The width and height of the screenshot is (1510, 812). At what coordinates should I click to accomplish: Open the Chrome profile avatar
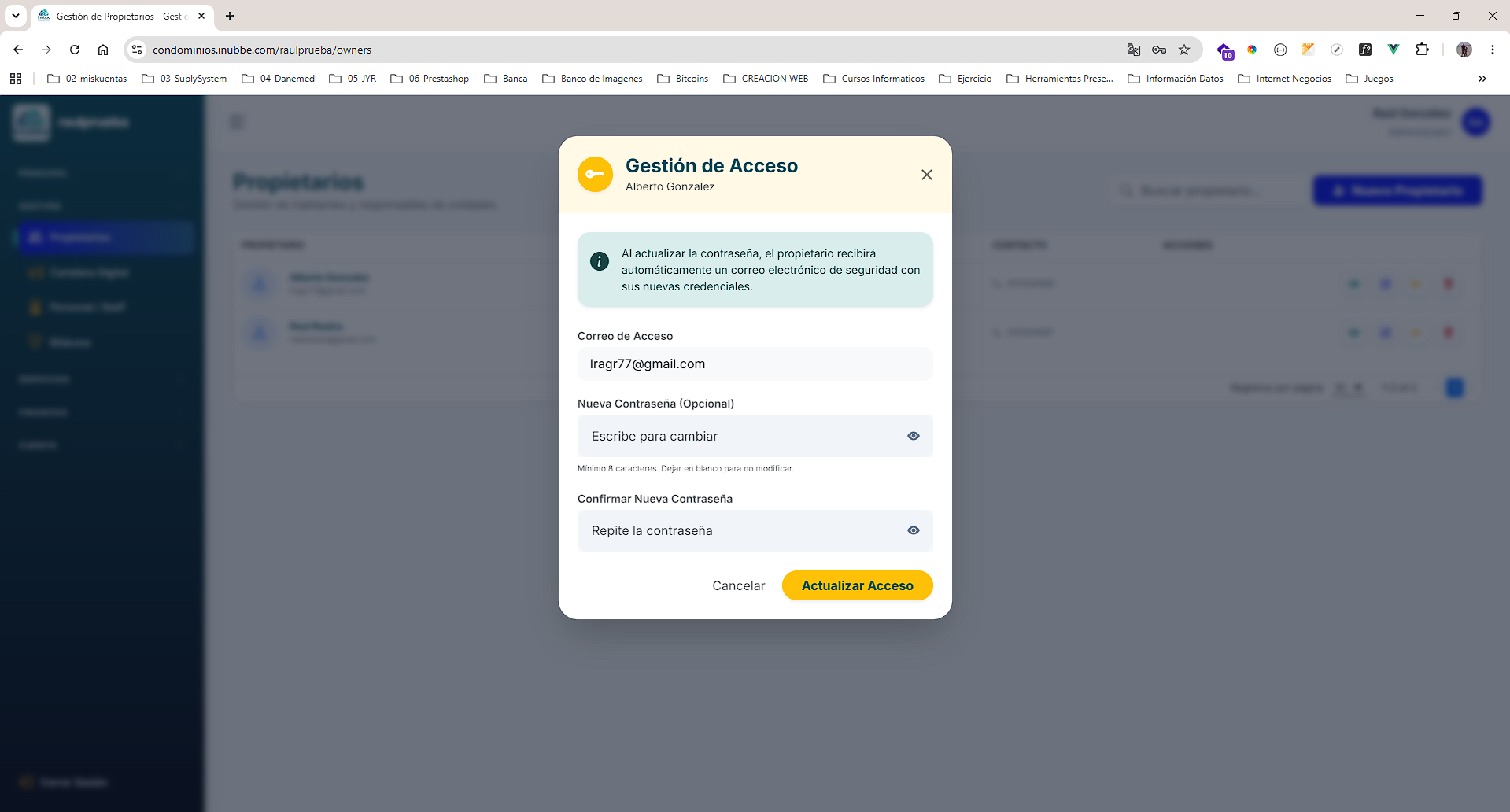[x=1464, y=50]
